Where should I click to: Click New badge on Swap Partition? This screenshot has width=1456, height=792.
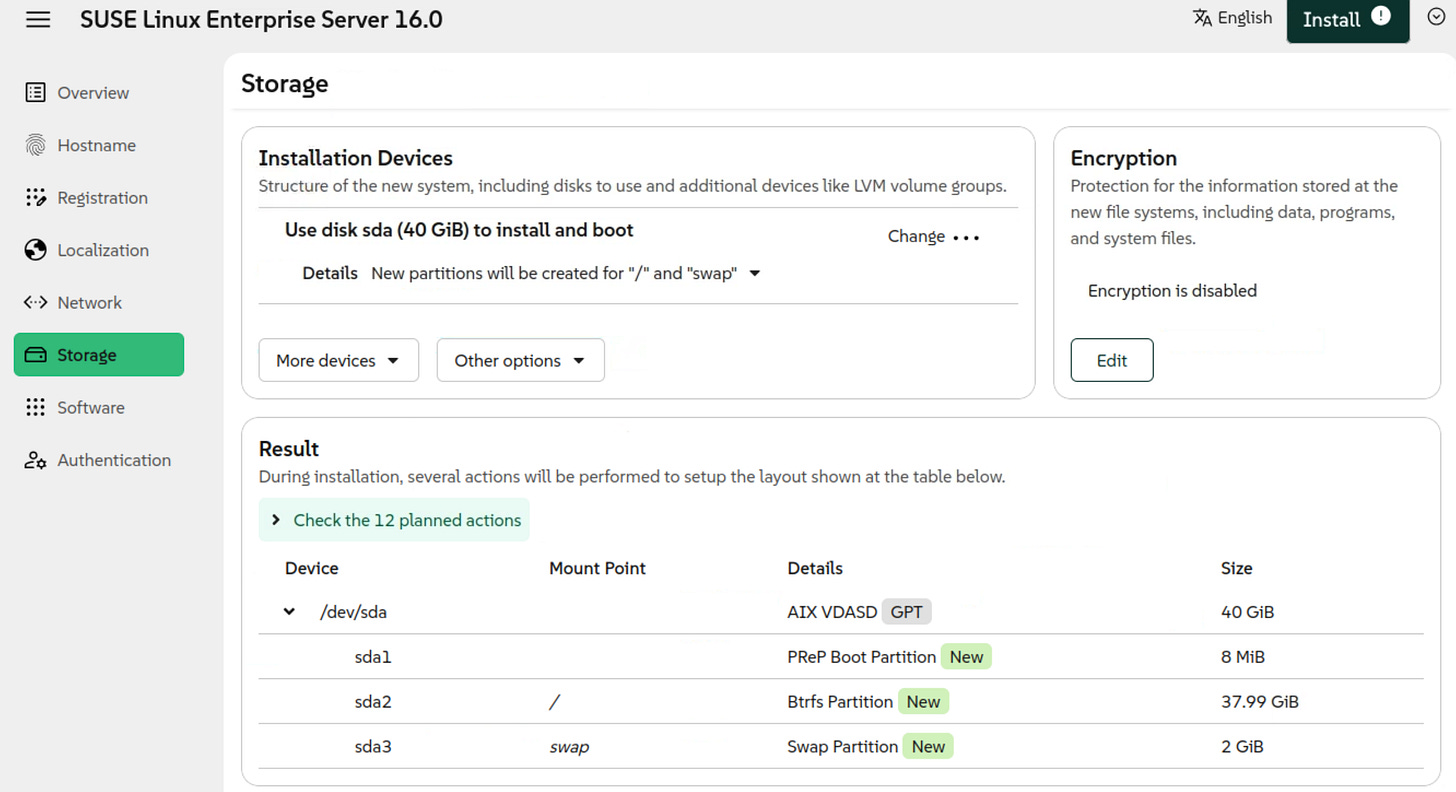(x=928, y=746)
